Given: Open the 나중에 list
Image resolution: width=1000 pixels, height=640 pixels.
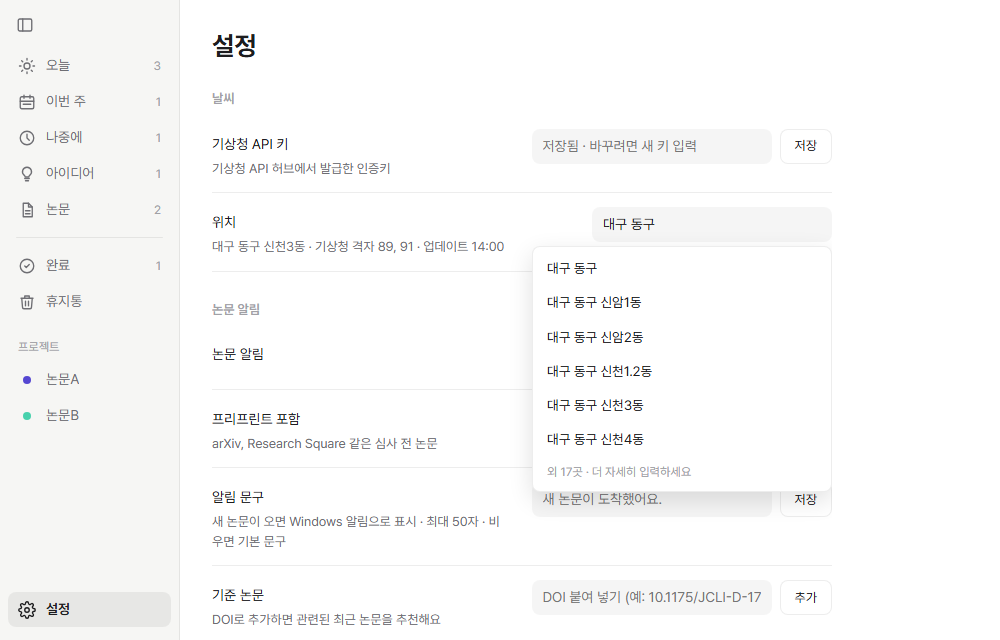Looking at the screenshot, I should pyautogui.click(x=89, y=138).
